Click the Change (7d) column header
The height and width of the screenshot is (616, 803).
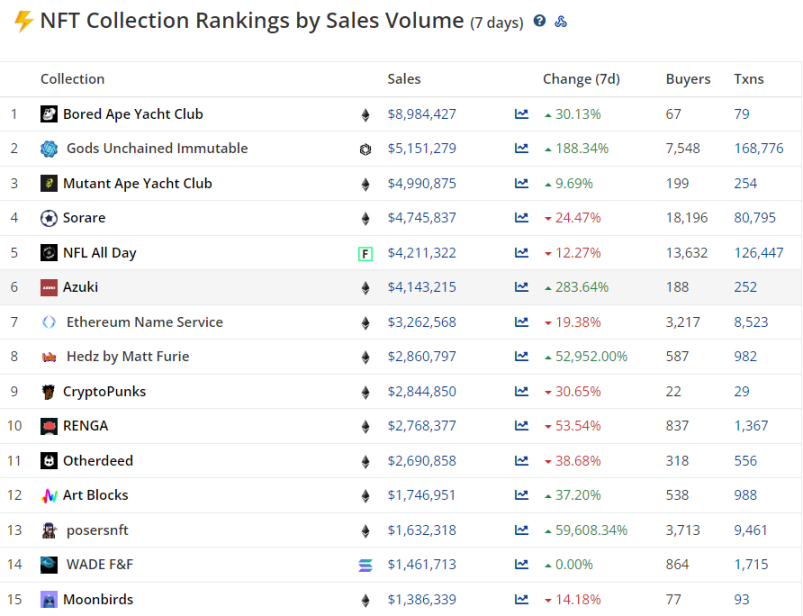click(x=581, y=79)
